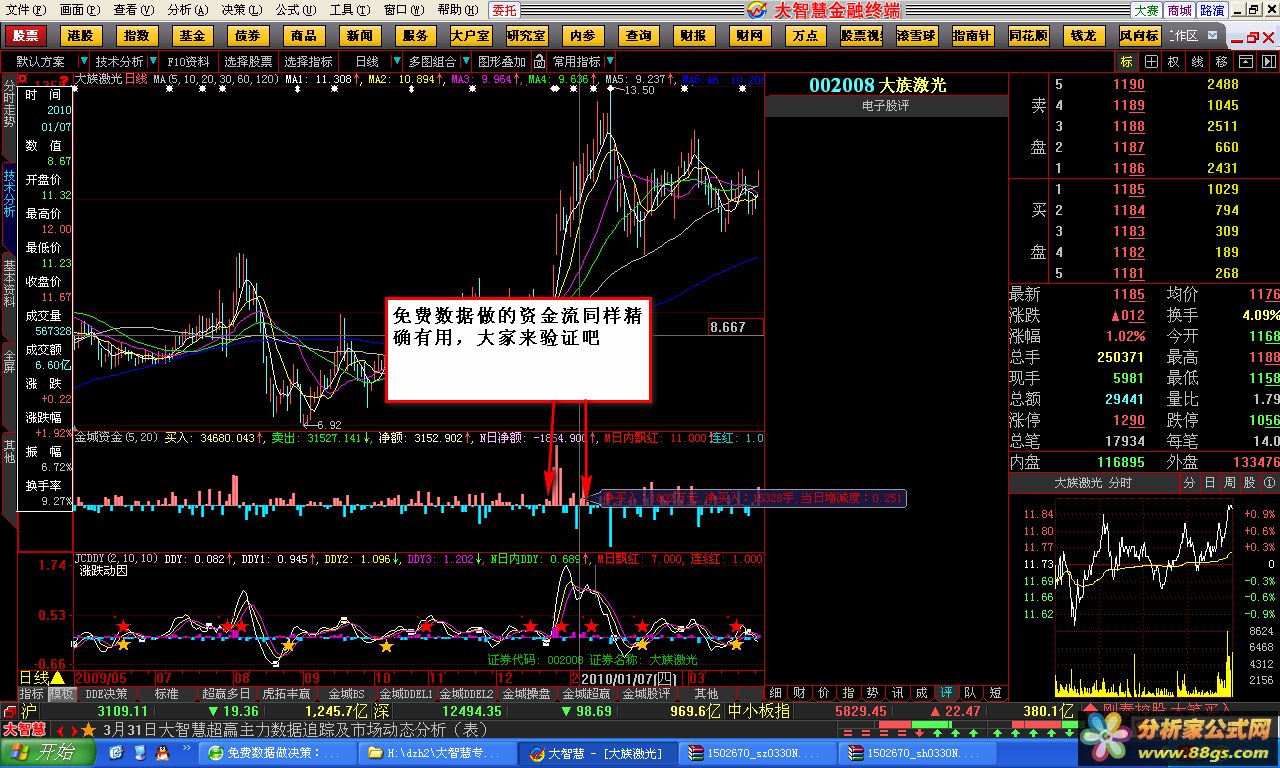Click the 指南针 toolbar button
This screenshot has height=768, width=1280.
973,35
